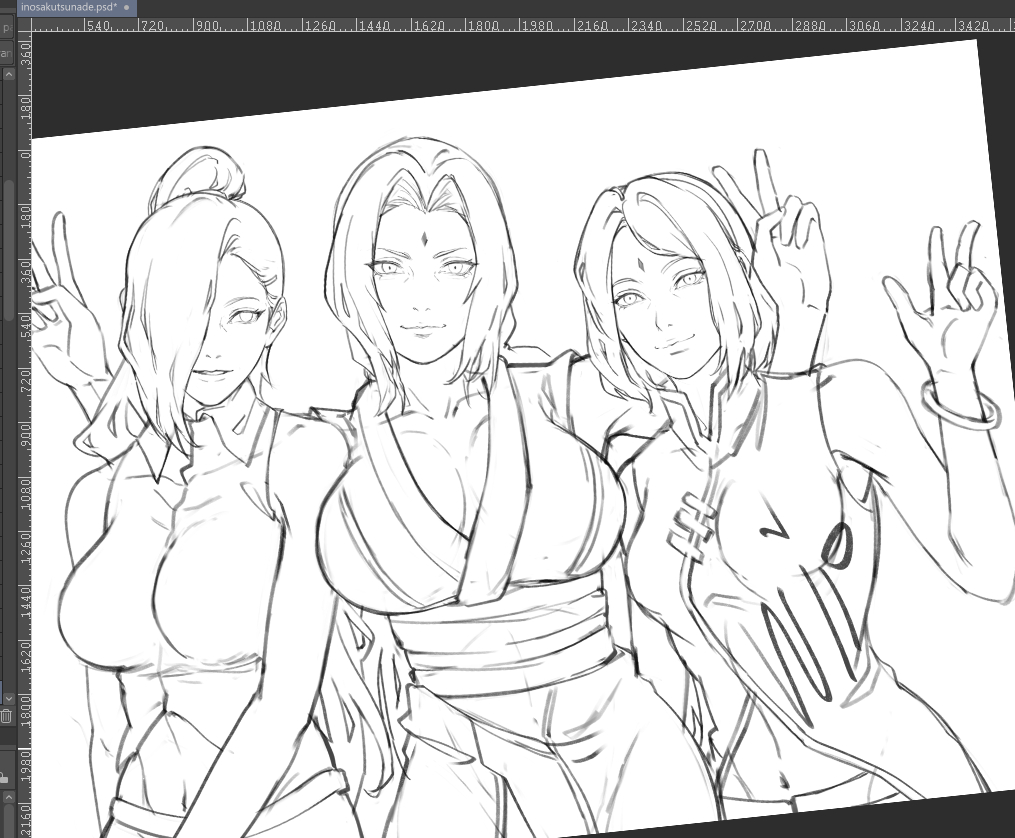The image size is (1015, 838).
Task: Click the left panel's vertical scrollbar thumb
Action: click(x=9, y=250)
